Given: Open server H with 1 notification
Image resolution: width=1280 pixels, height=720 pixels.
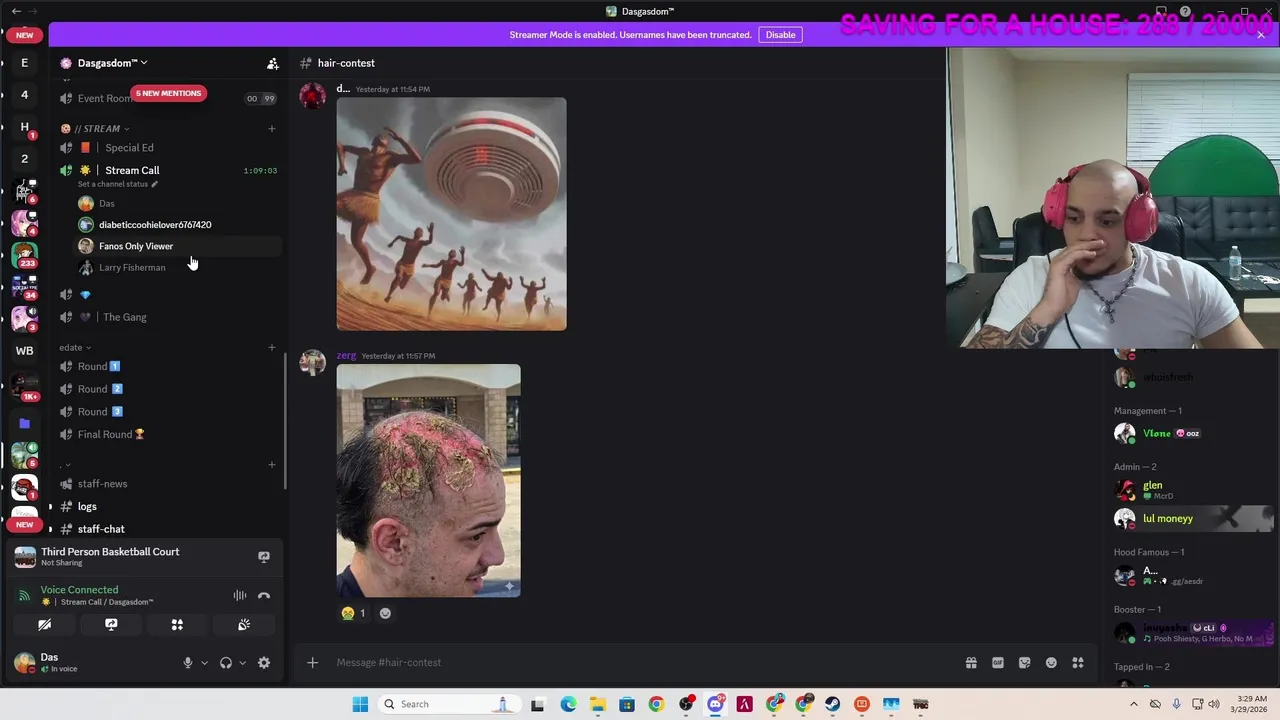Looking at the screenshot, I should point(24,127).
